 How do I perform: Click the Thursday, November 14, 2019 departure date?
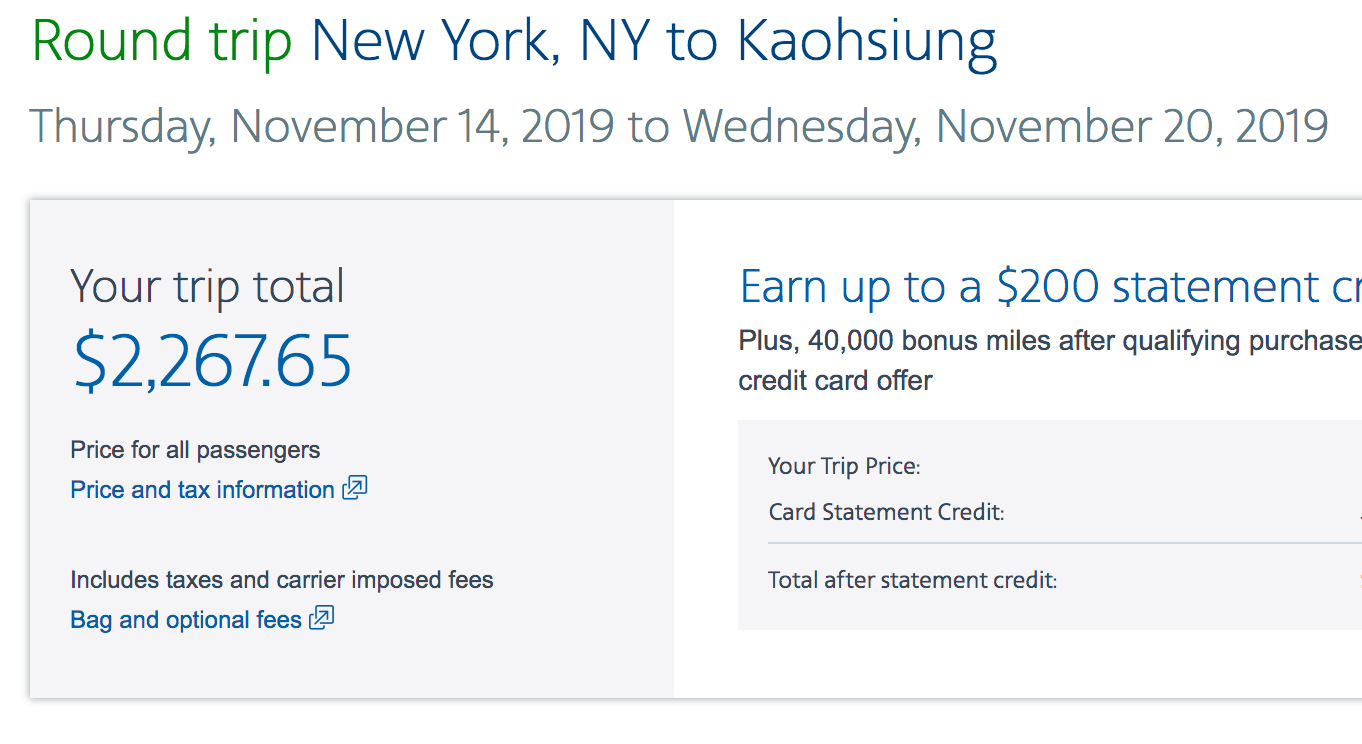click(x=322, y=127)
